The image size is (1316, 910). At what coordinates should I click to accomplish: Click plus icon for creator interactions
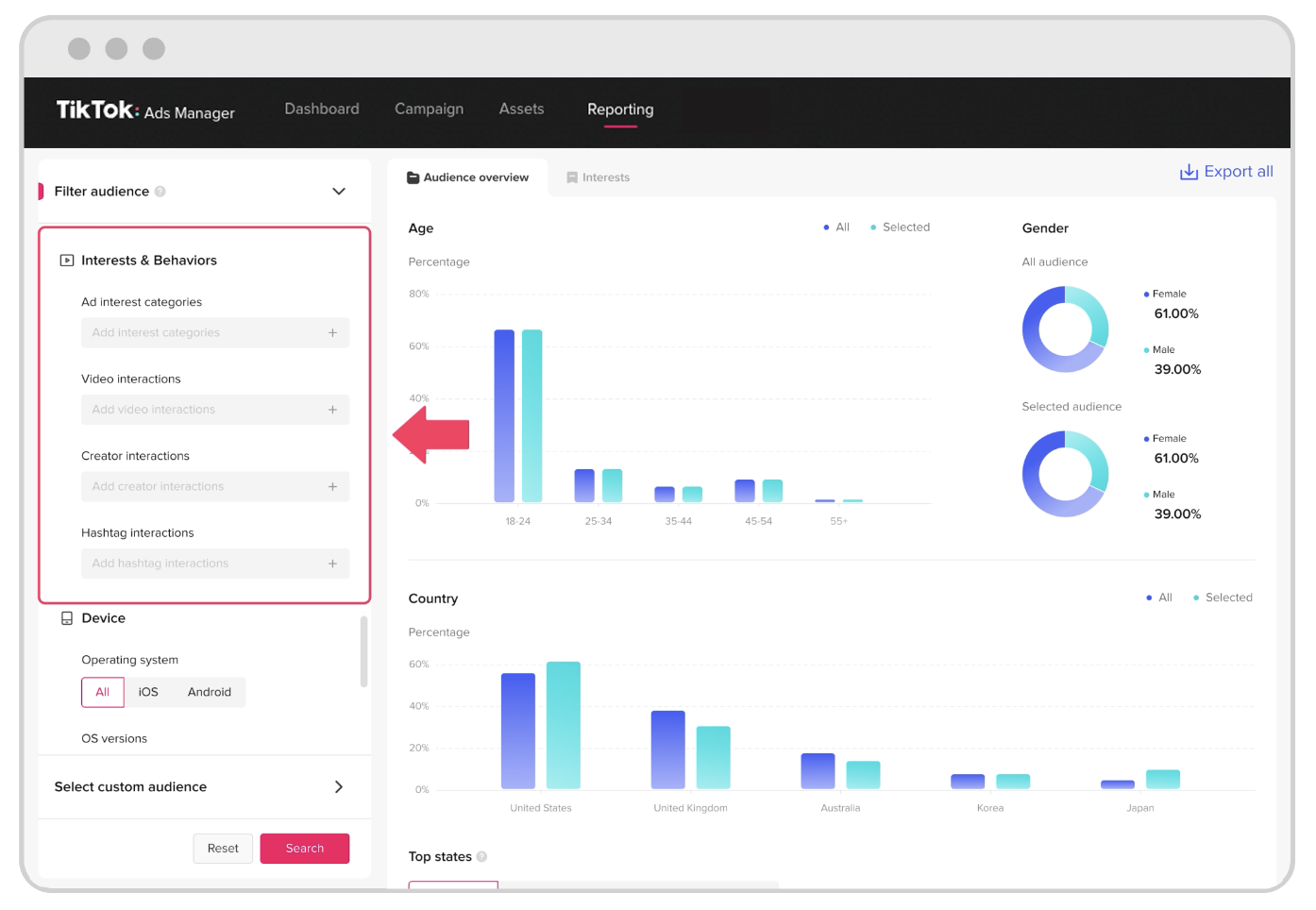click(332, 486)
